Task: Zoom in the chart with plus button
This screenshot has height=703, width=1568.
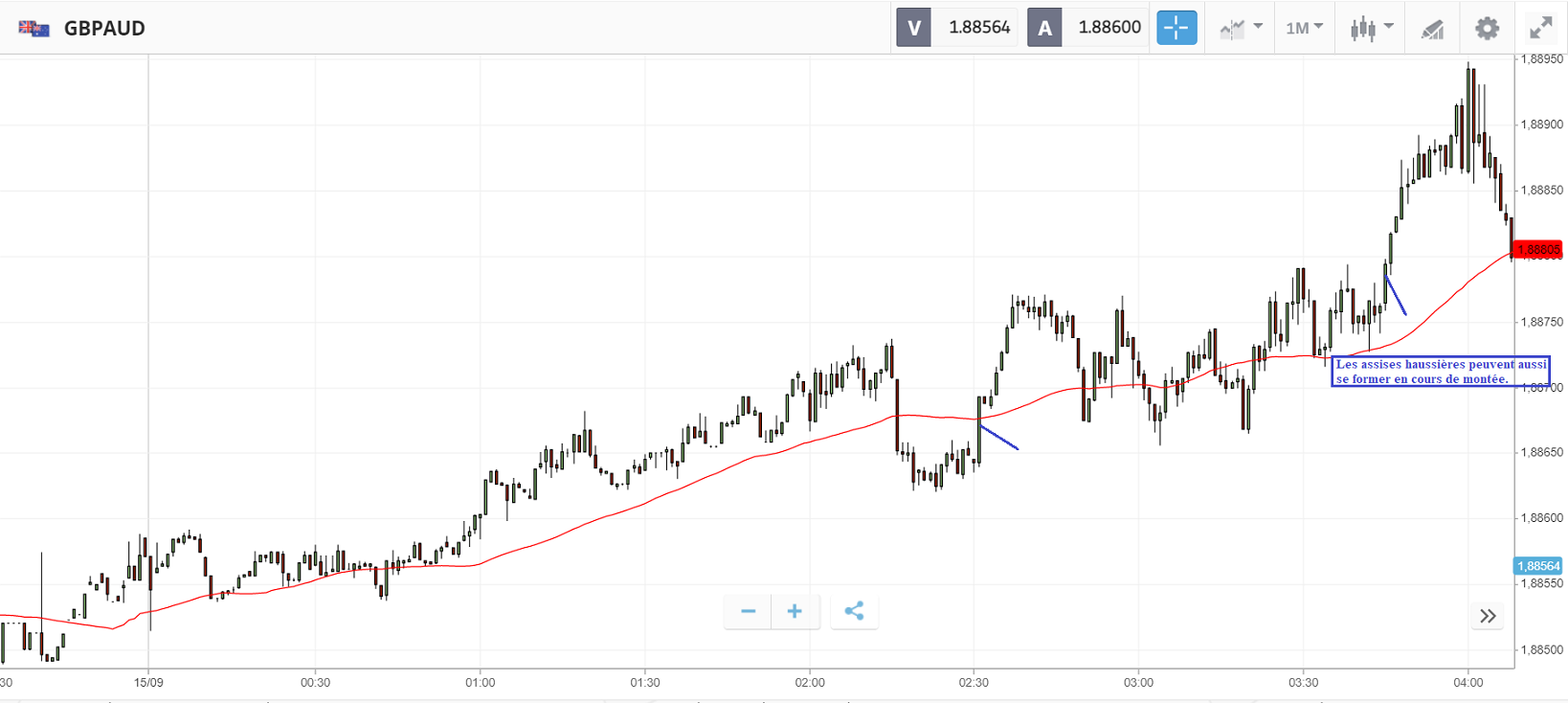Action: point(795,611)
